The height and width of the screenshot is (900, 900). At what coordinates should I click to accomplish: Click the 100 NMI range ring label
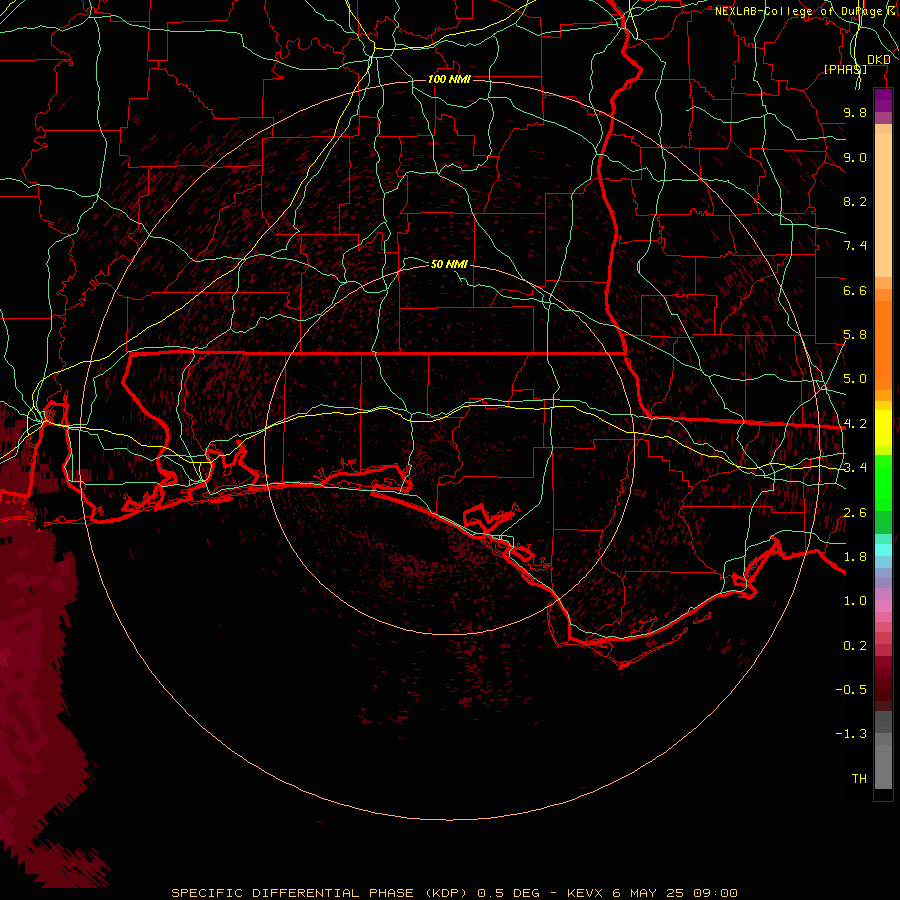pos(449,79)
